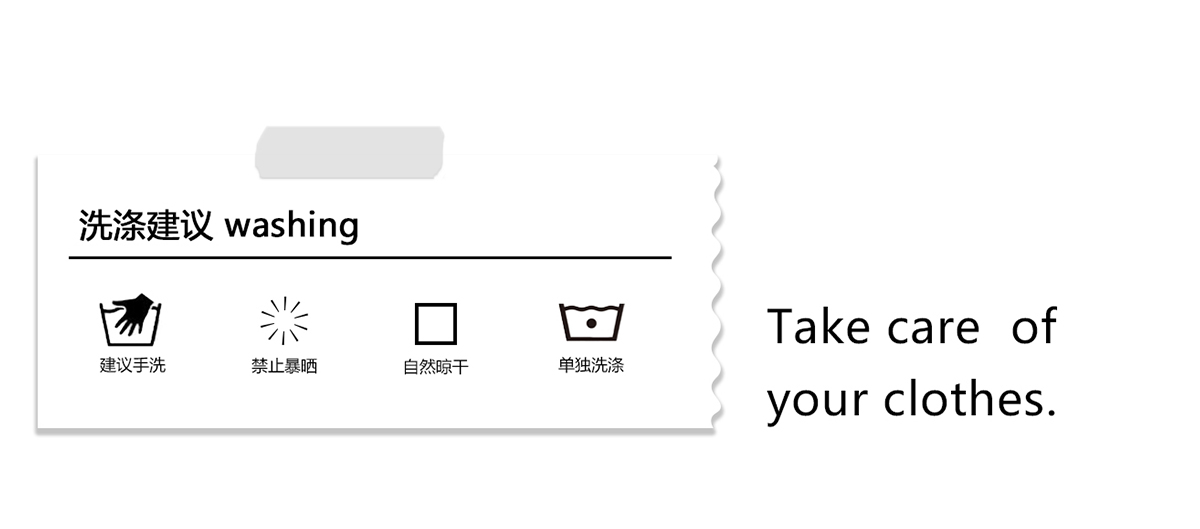Click the hand wash tub icon

point(131,322)
